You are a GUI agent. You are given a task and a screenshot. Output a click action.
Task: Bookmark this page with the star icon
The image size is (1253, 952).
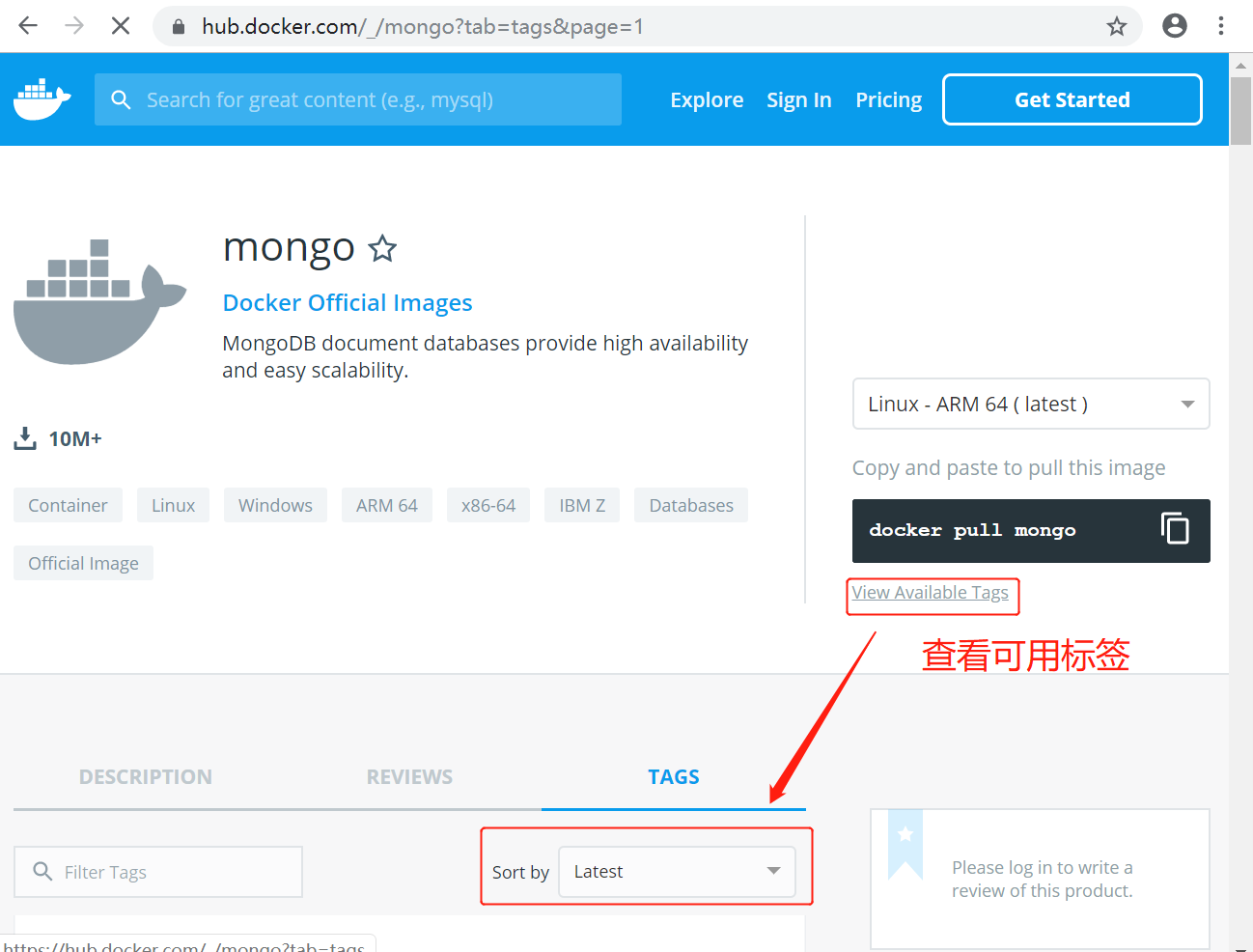[x=1116, y=26]
